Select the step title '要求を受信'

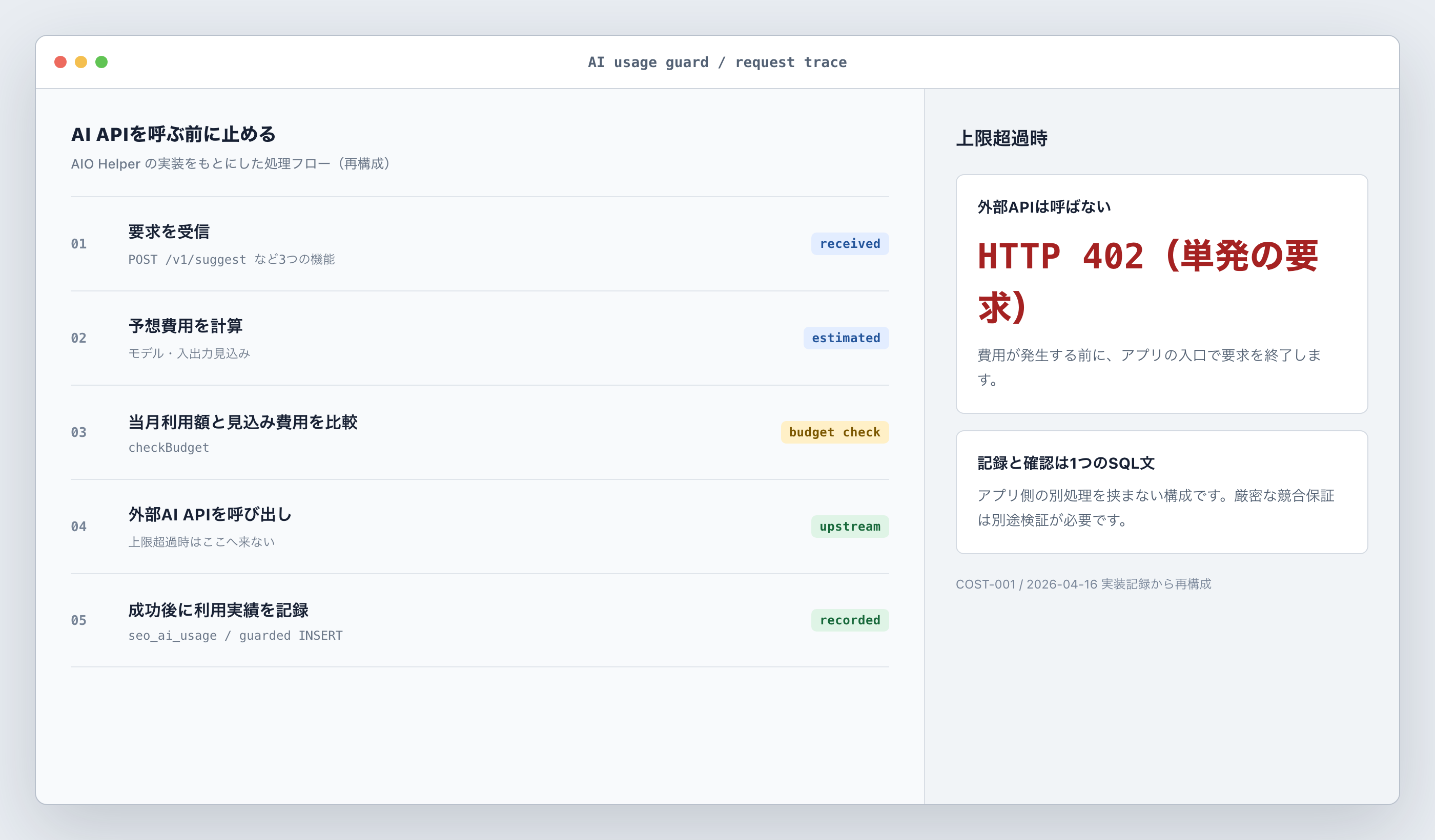pos(169,232)
